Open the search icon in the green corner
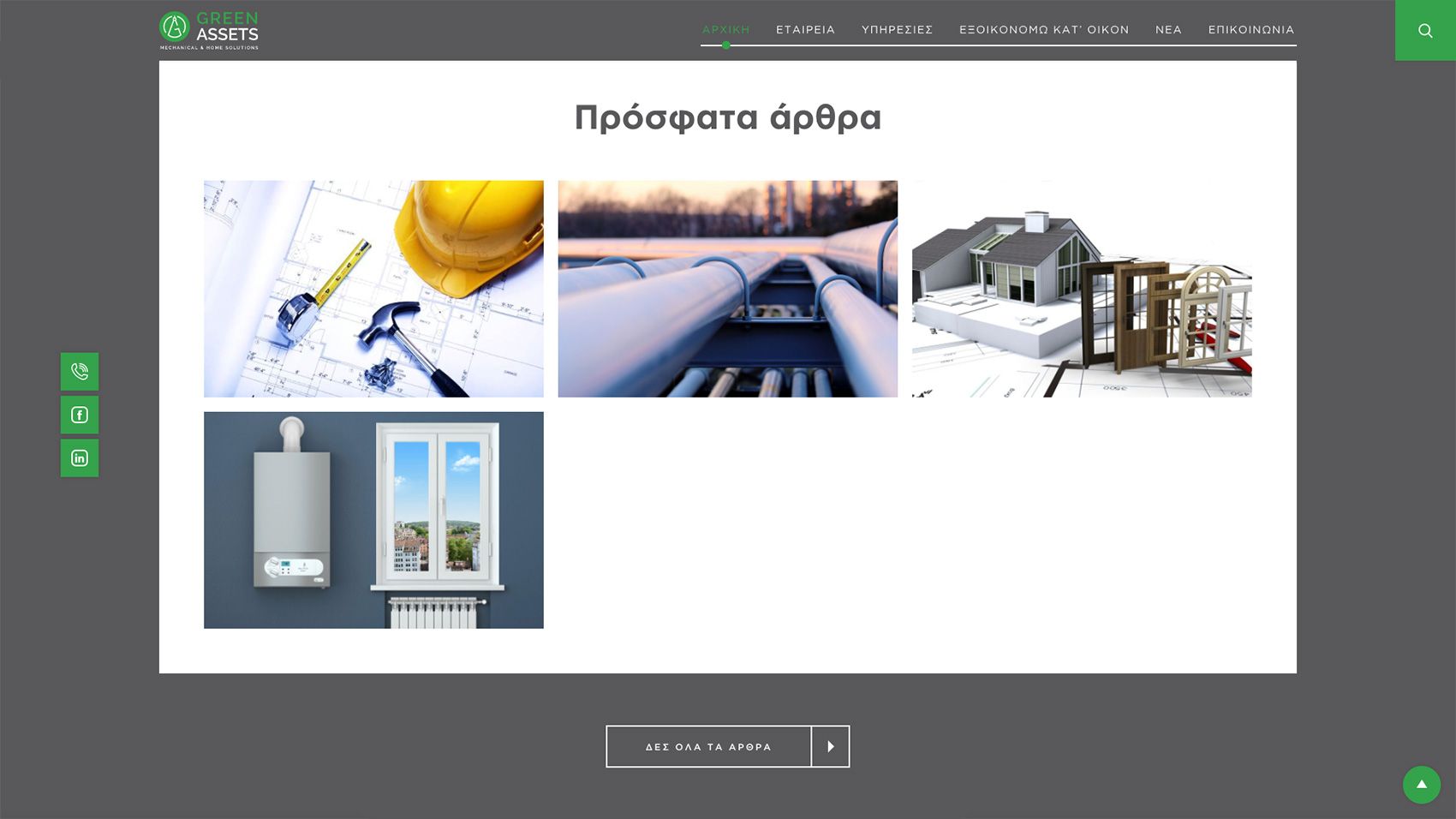The height and width of the screenshot is (819, 1456). click(1424, 31)
